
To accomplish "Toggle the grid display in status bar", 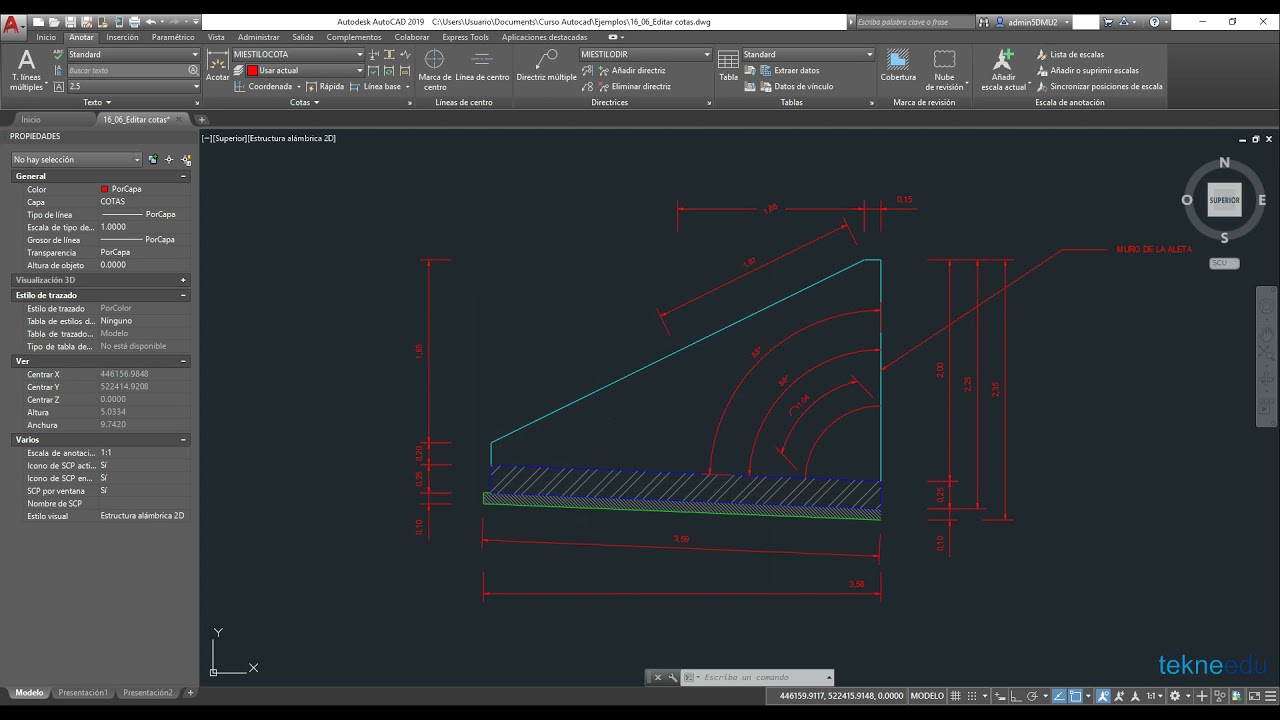I will [x=956, y=696].
